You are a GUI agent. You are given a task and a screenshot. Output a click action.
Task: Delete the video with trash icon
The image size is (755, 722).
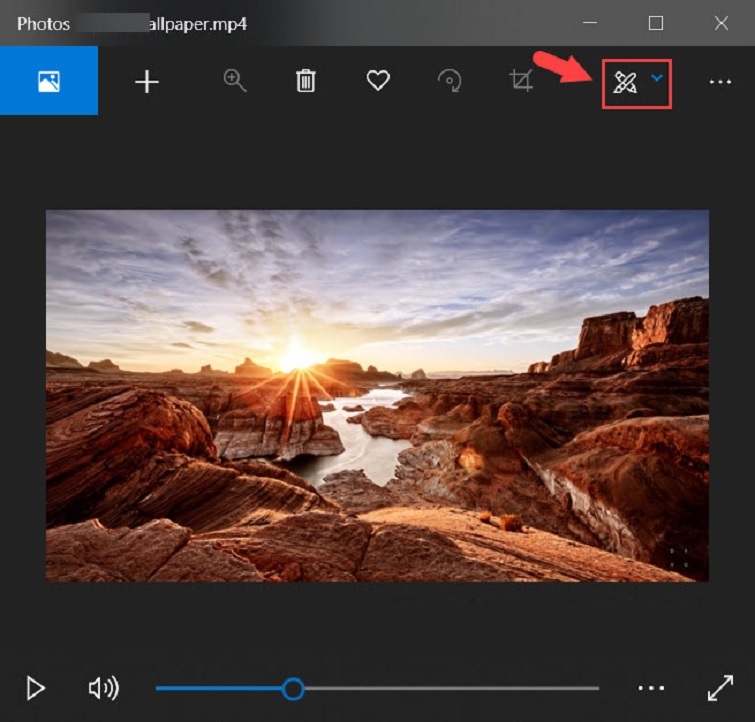306,82
